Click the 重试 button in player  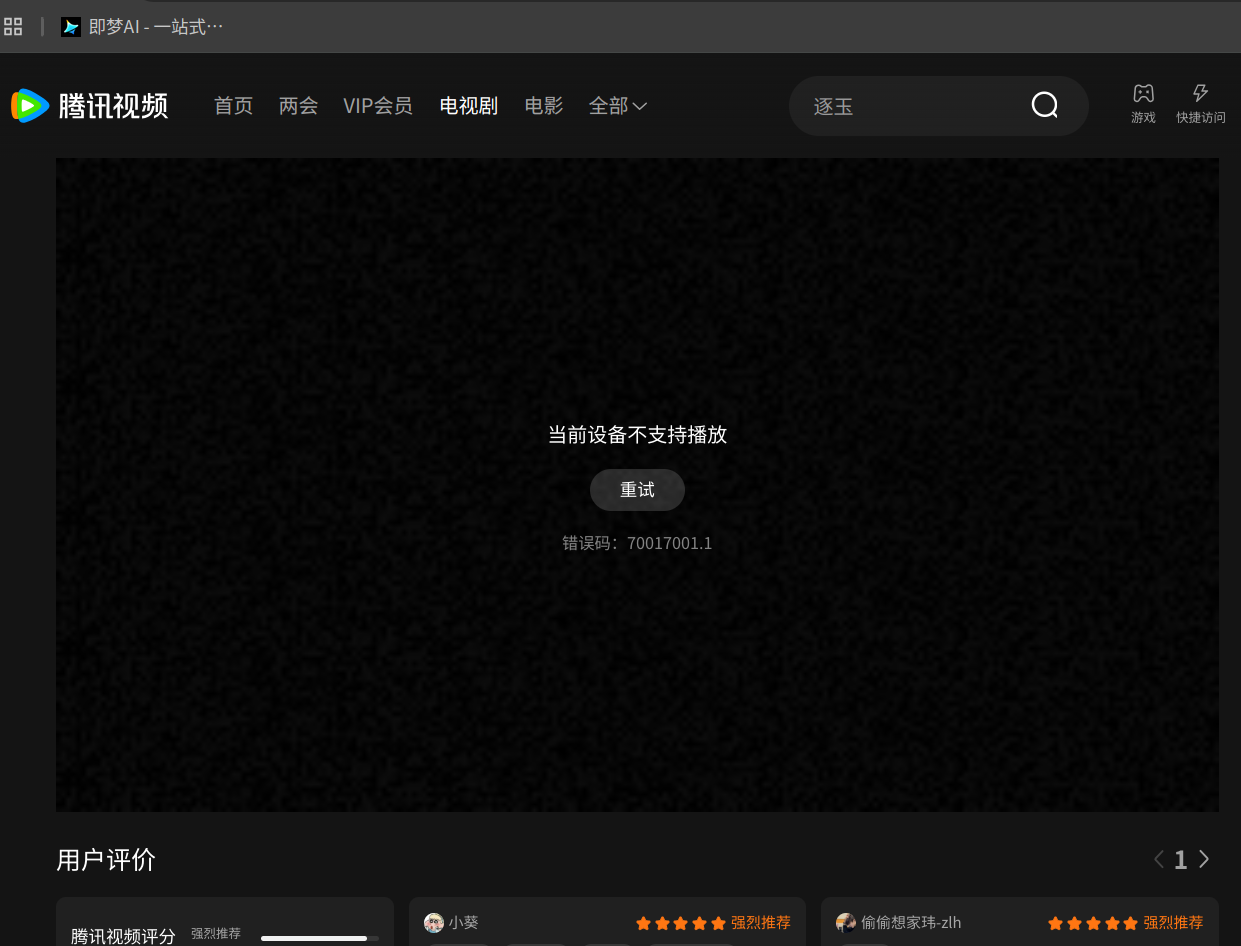point(637,490)
